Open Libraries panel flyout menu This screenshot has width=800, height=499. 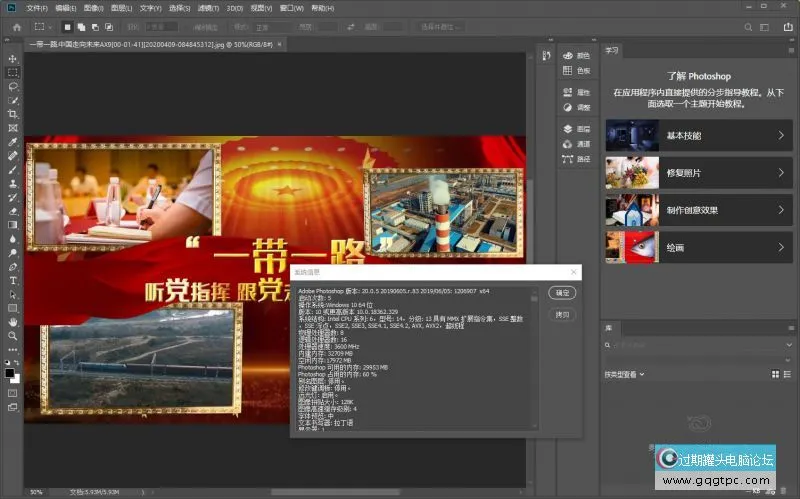point(791,328)
